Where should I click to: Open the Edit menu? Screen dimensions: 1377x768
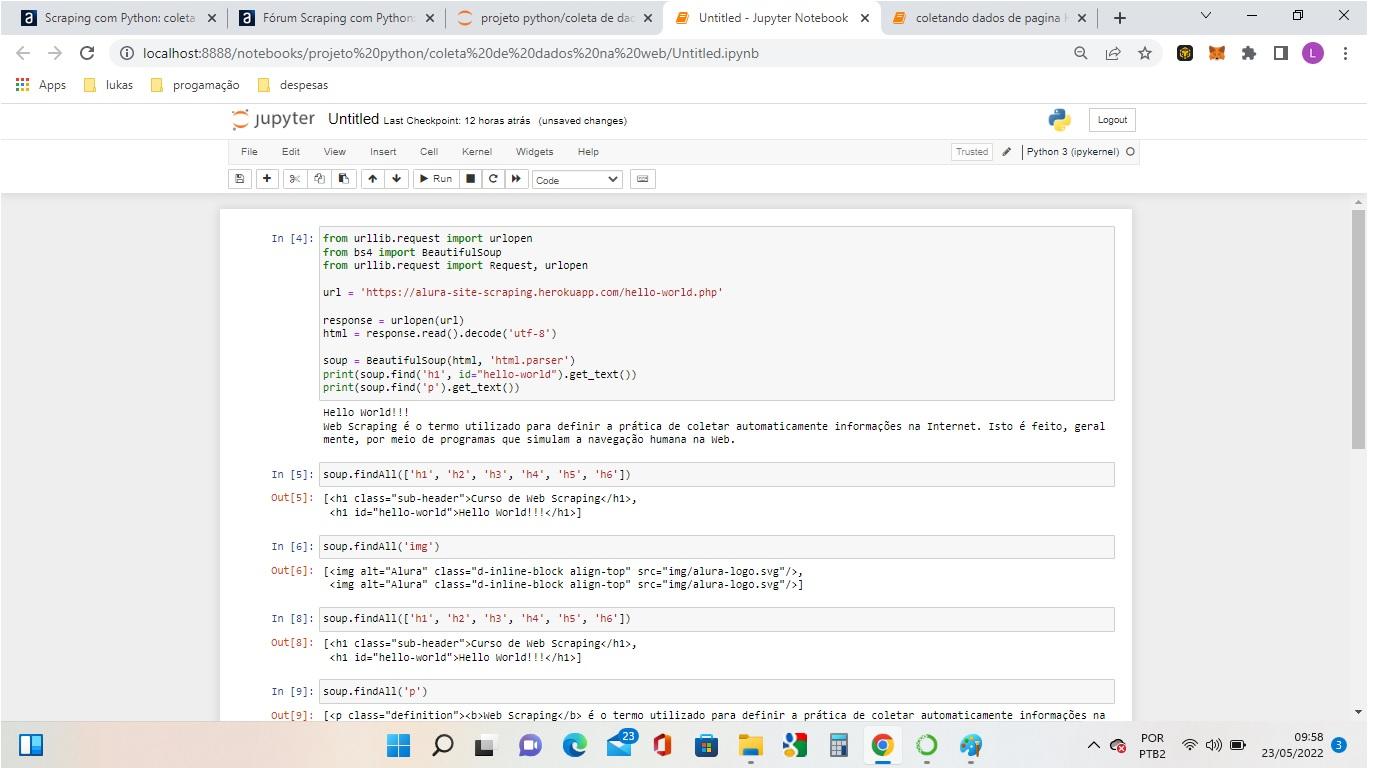(290, 152)
